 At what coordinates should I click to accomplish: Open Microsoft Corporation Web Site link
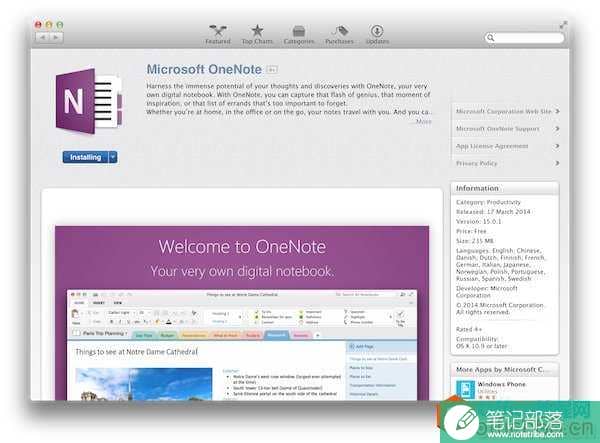point(506,111)
